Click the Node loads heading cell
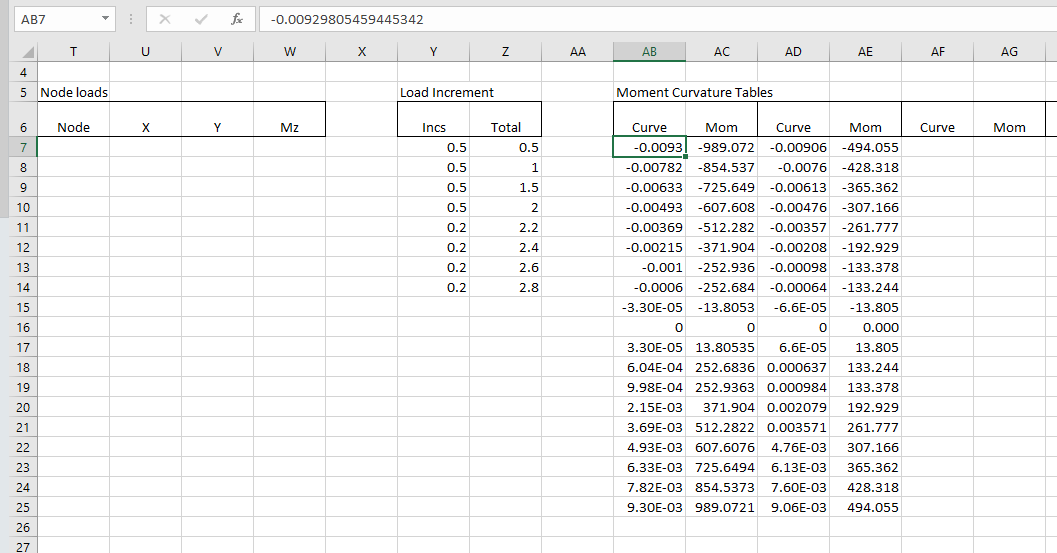1057x553 pixels. [x=73, y=92]
